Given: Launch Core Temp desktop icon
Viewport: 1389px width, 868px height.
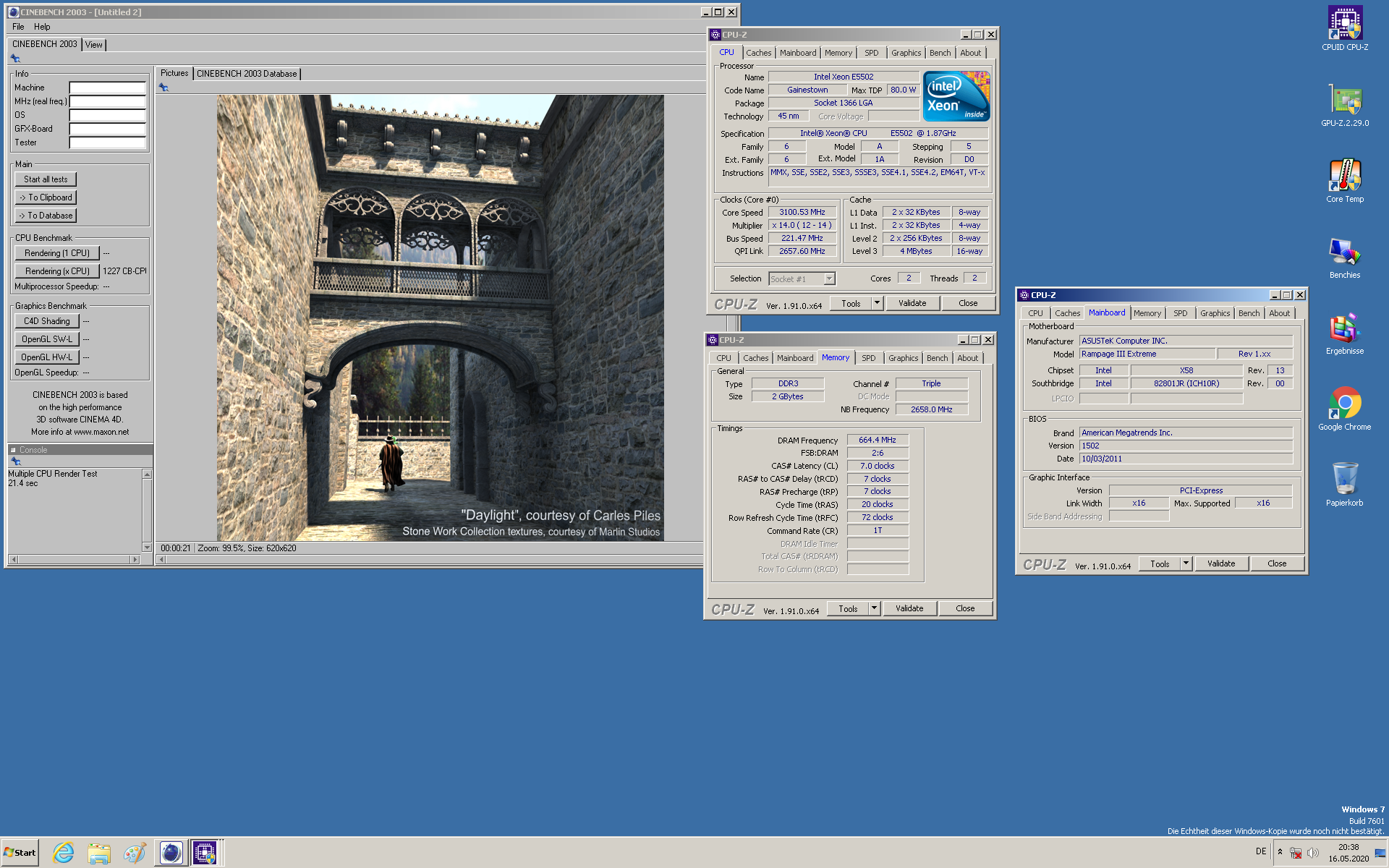Looking at the screenshot, I should tap(1345, 181).
